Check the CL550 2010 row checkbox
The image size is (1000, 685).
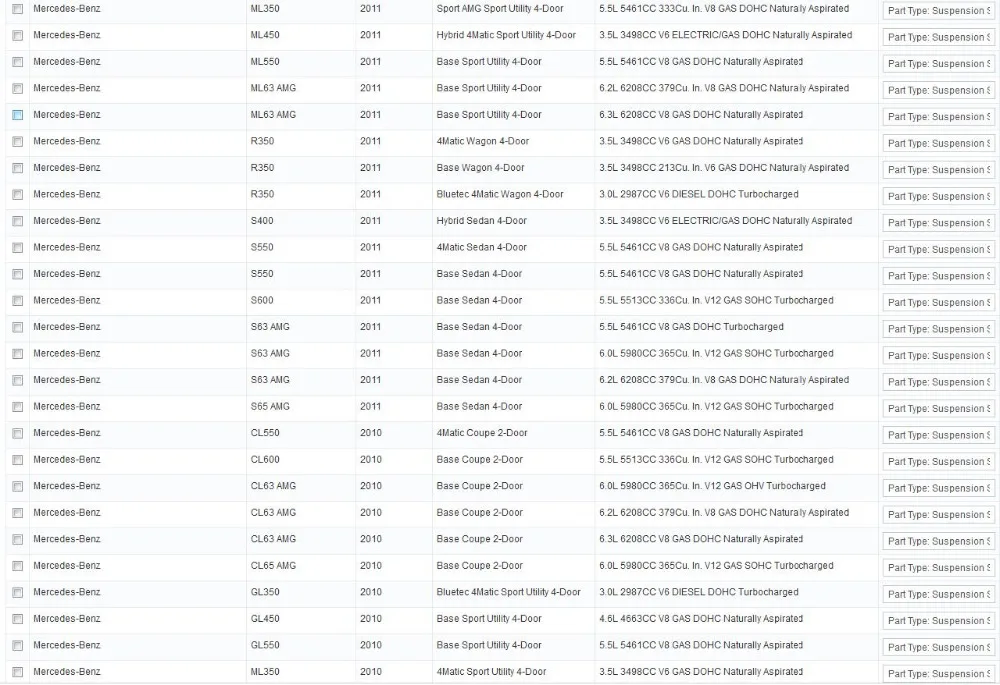tap(17, 434)
